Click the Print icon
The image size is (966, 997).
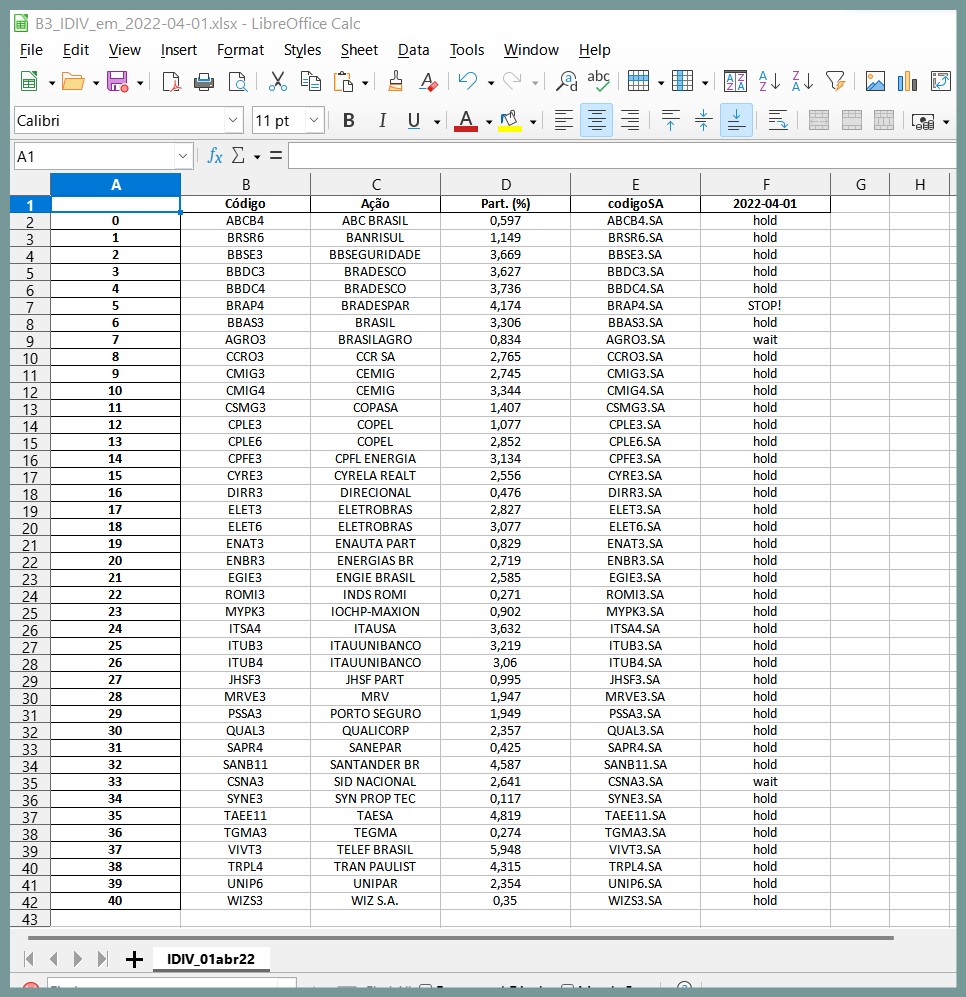(204, 81)
